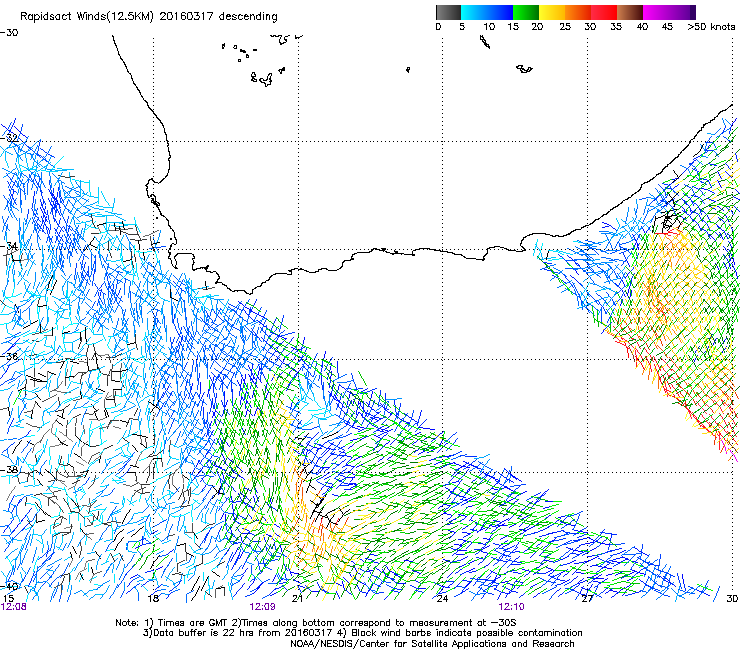Click the 'Rapidsact Winds(12.5KM) 20160317 descending' title
The height and width of the screenshot is (650, 740).
pyautogui.click(x=149, y=17)
